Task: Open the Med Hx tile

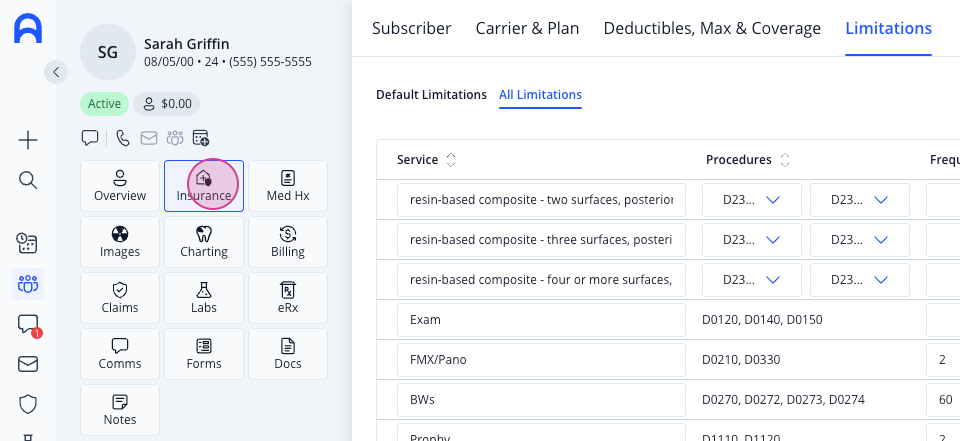Action: coord(288,186)
